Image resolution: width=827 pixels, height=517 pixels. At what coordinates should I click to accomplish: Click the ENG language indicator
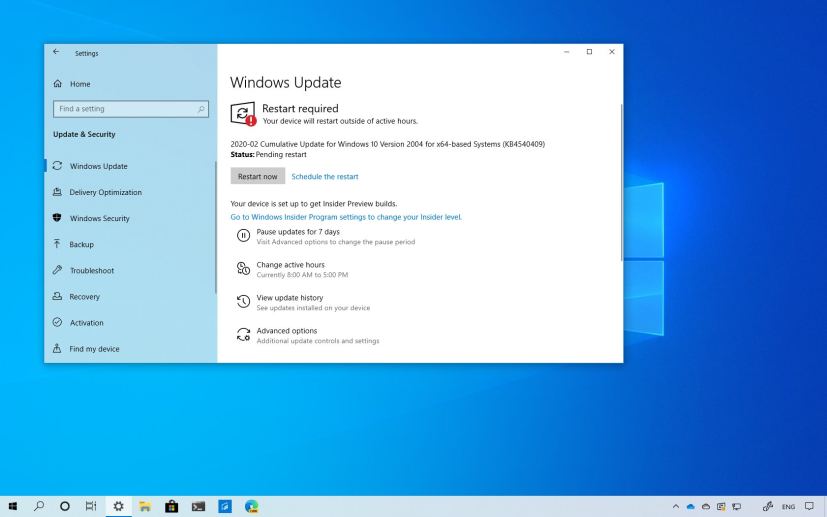tap(788, 507)
